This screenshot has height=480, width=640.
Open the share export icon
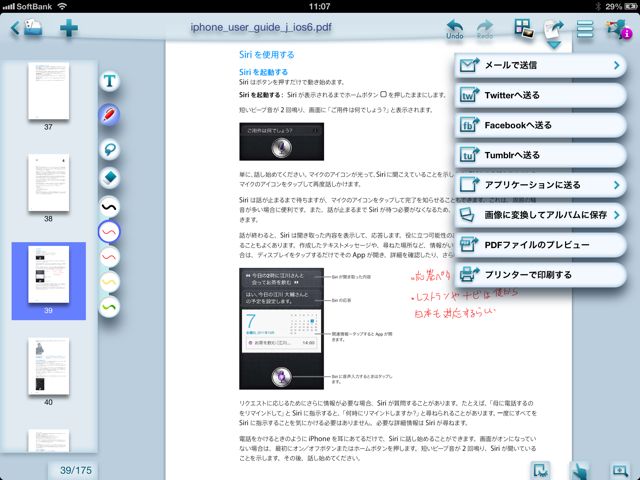pos(554,30)
